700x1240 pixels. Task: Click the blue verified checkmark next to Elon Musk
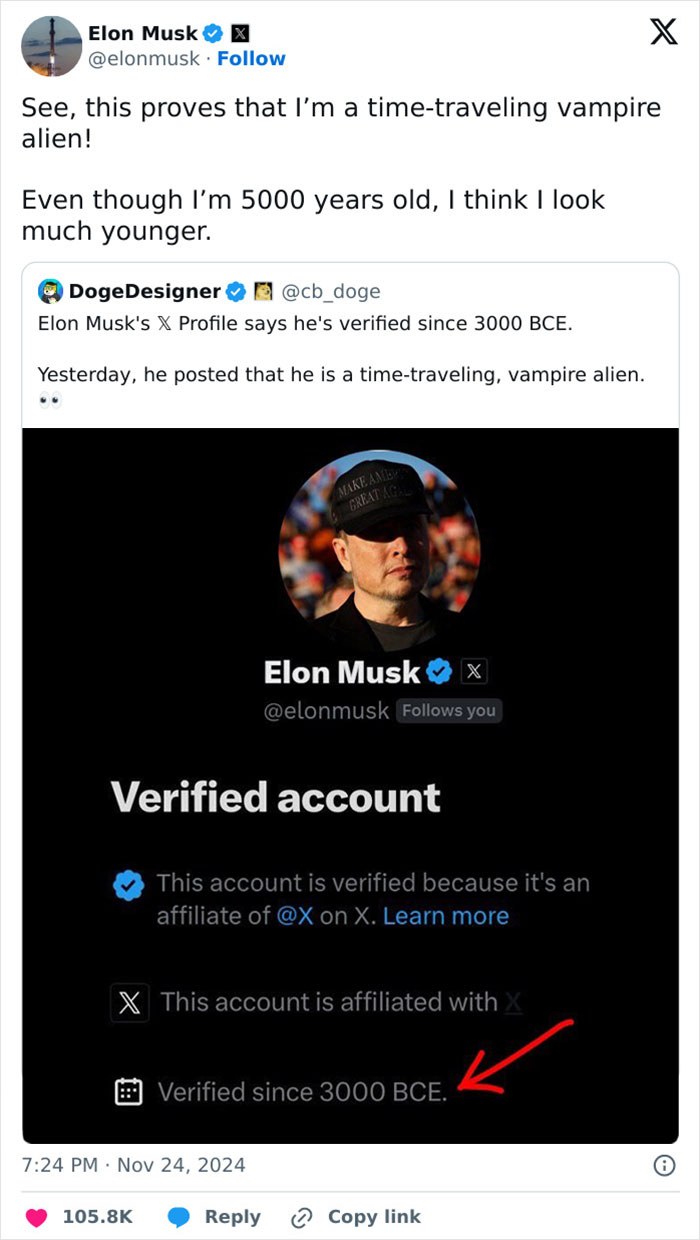pyautogui.click(x=213, y=32)
